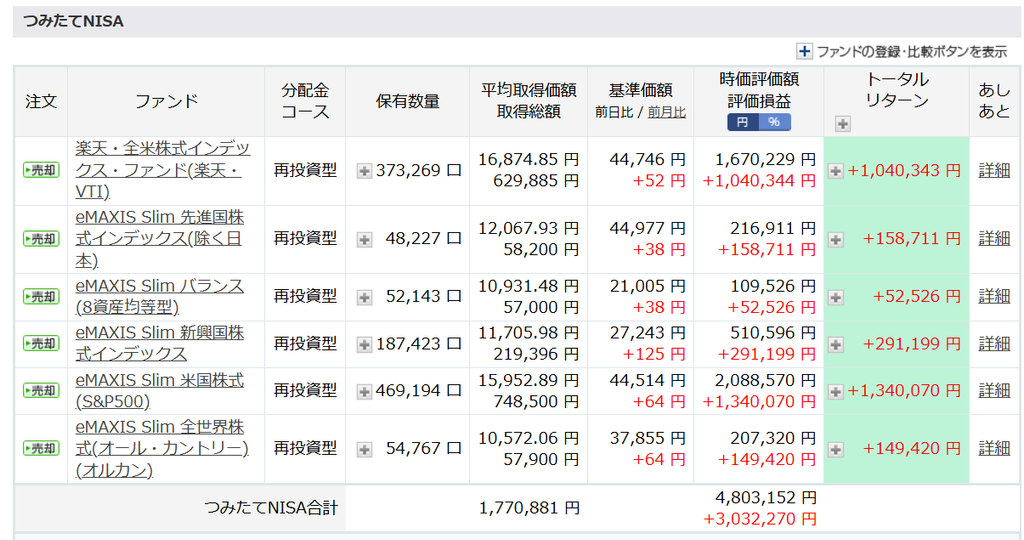The width and height of the screenshot is (1024, 540).
Task: Open the eMAXIS Slim 全世界株式(オール・カントリー) link
Action: tap(162, 449)
